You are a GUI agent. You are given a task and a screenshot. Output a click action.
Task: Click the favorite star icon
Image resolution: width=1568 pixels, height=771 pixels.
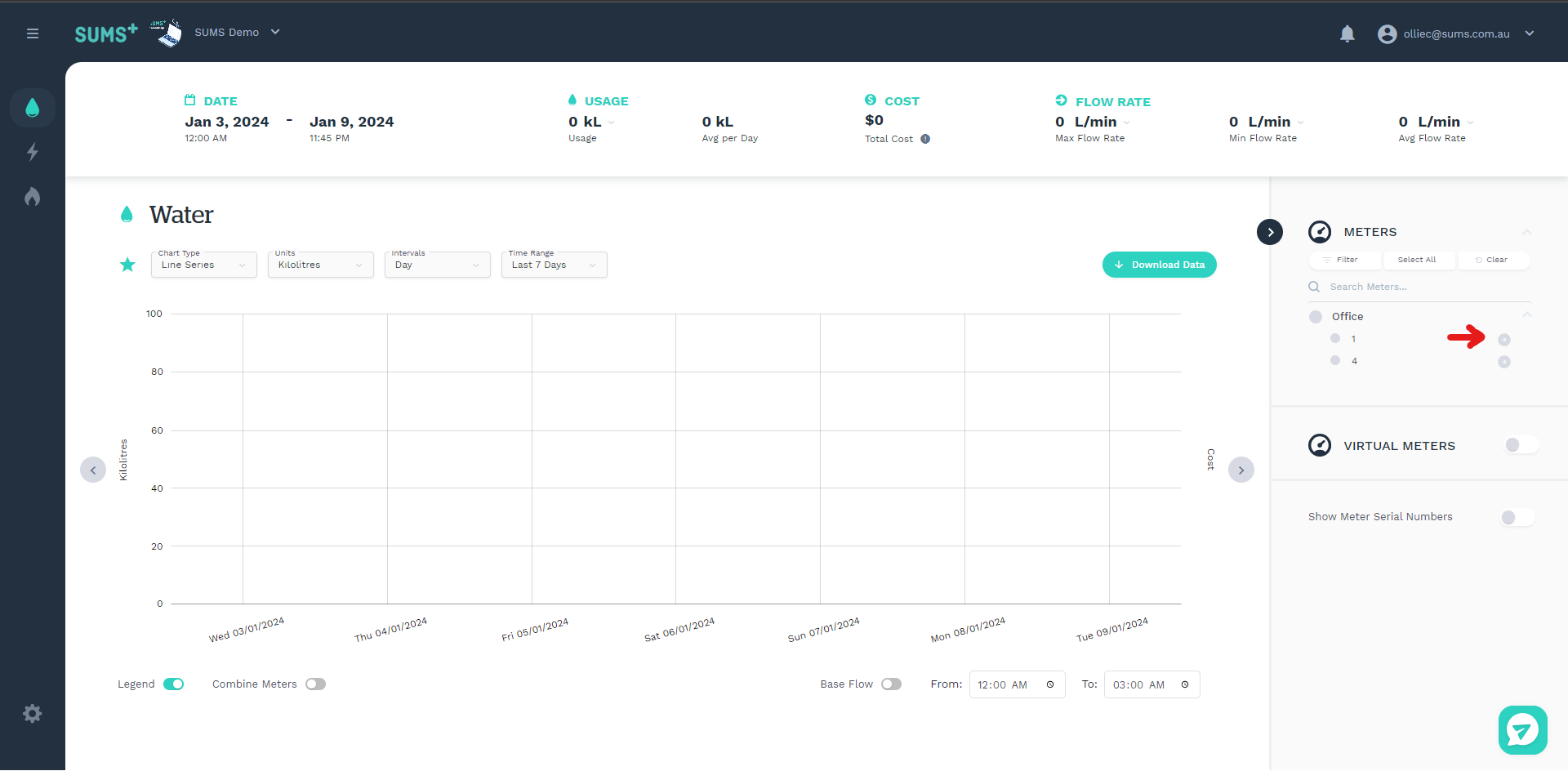(127, 265)
